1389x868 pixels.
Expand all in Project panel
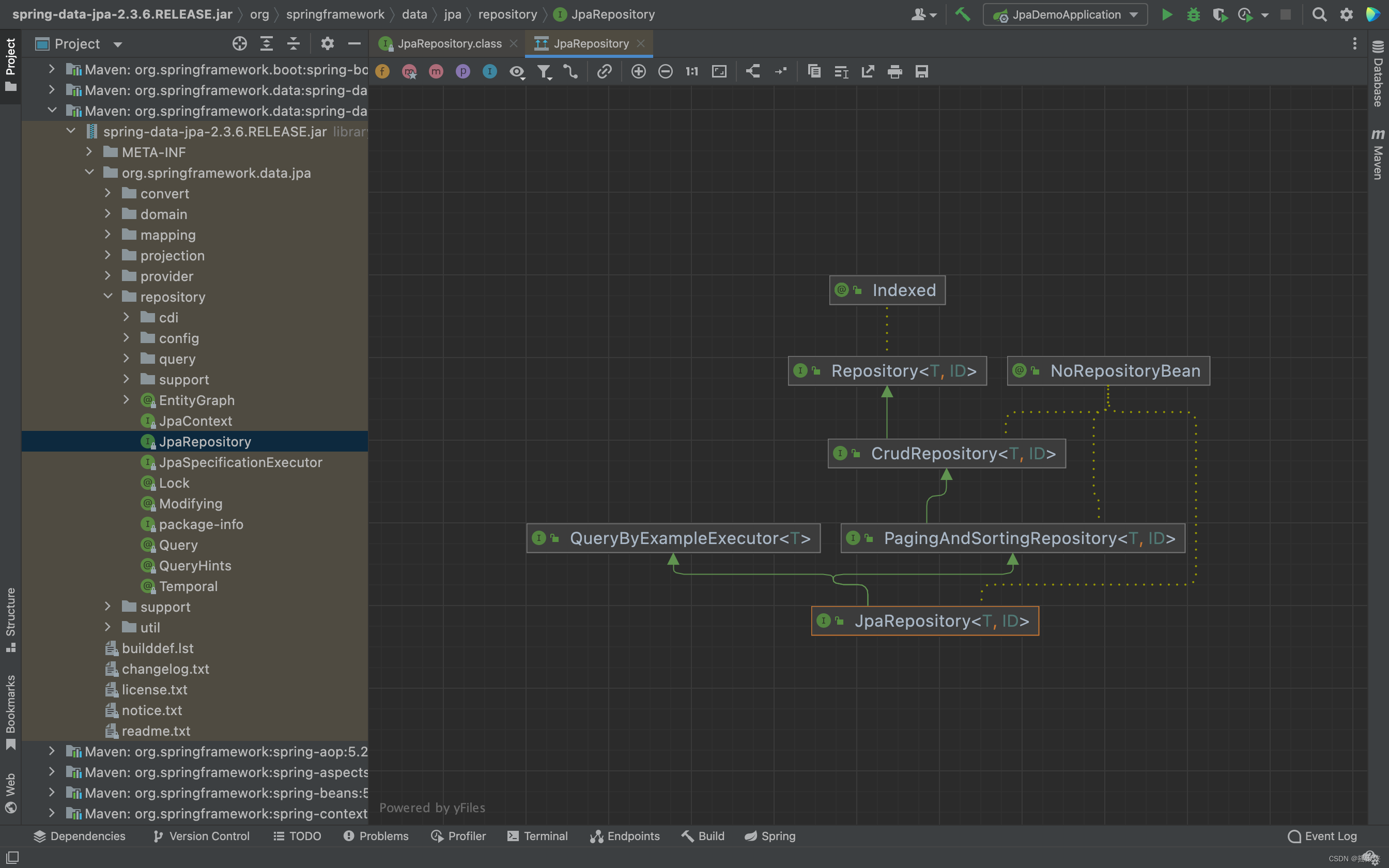[x=266, y=43]
